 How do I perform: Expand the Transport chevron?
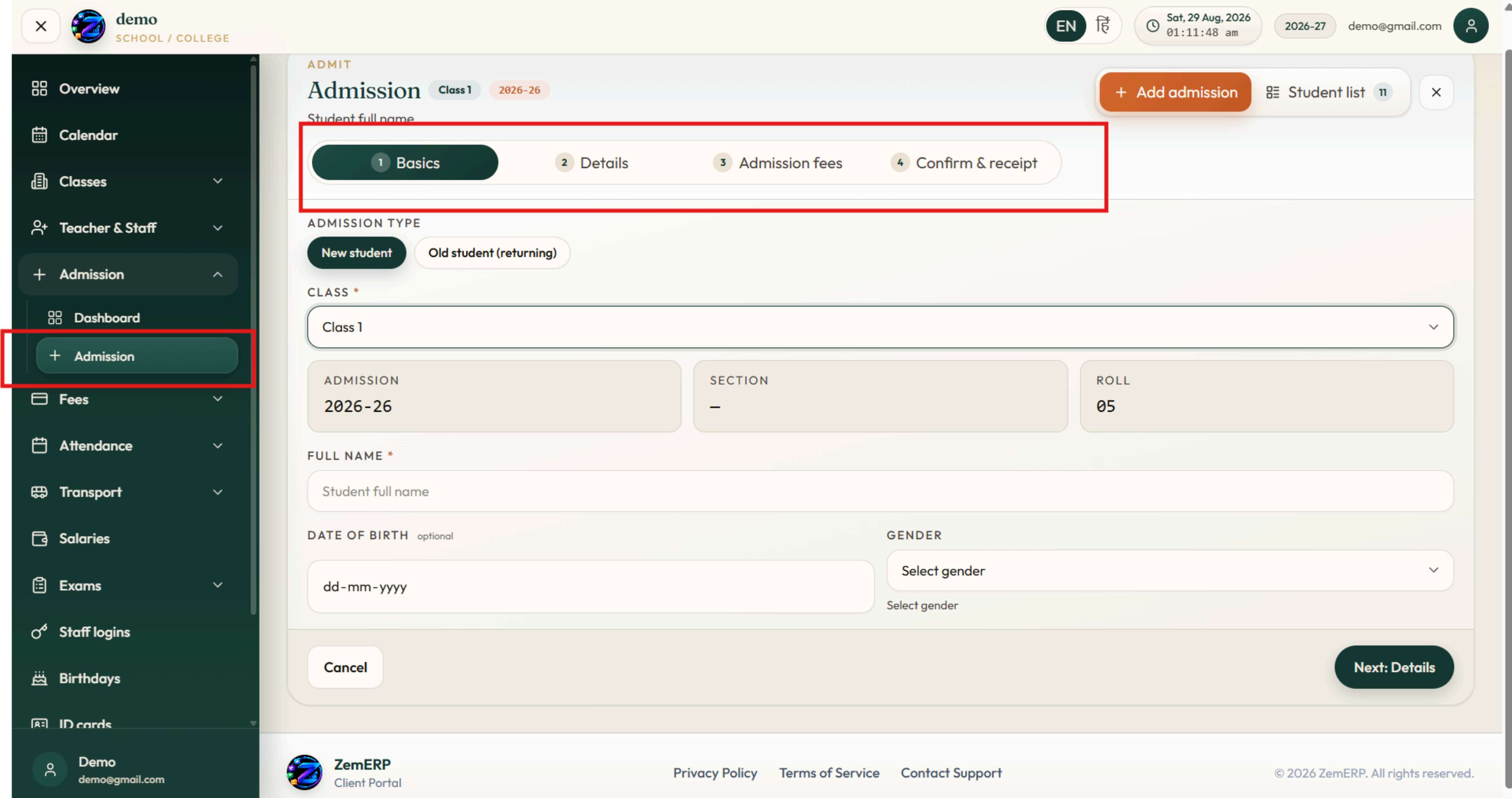click(x=218, y=492)
